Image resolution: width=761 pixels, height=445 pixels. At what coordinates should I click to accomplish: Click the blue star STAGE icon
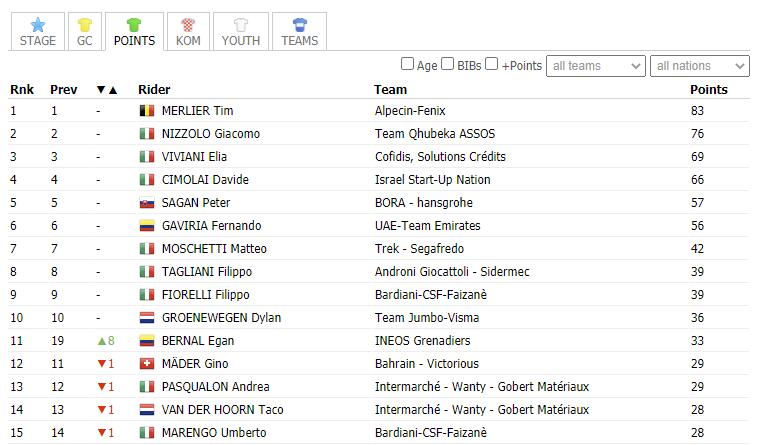[37, 24]
